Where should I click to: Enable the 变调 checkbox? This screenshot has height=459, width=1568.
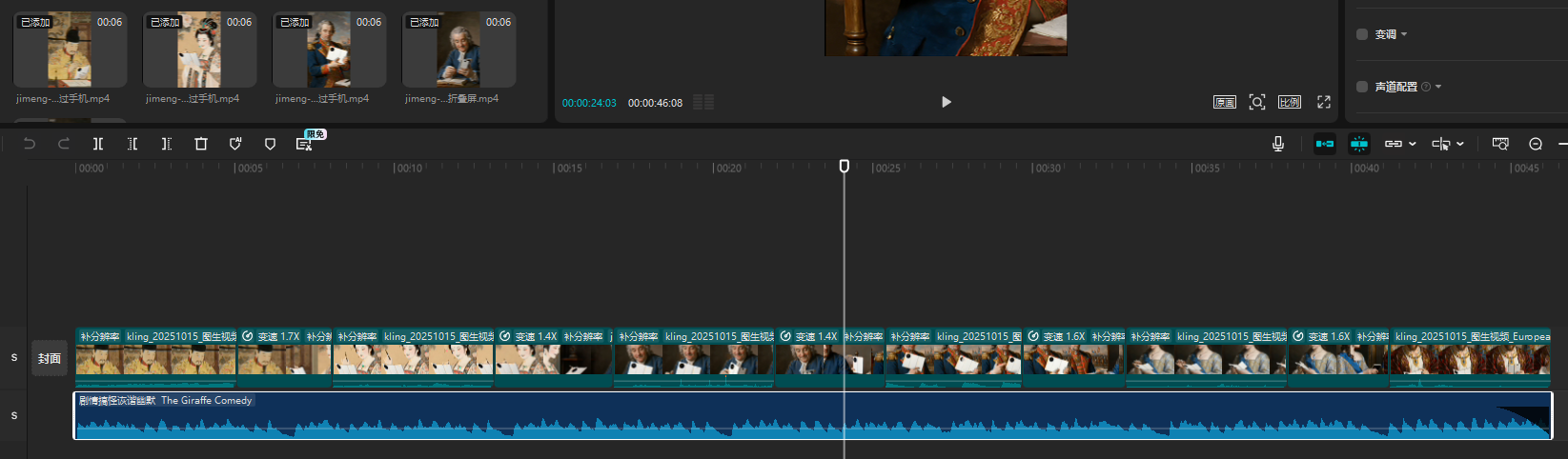coord(1362,34)
